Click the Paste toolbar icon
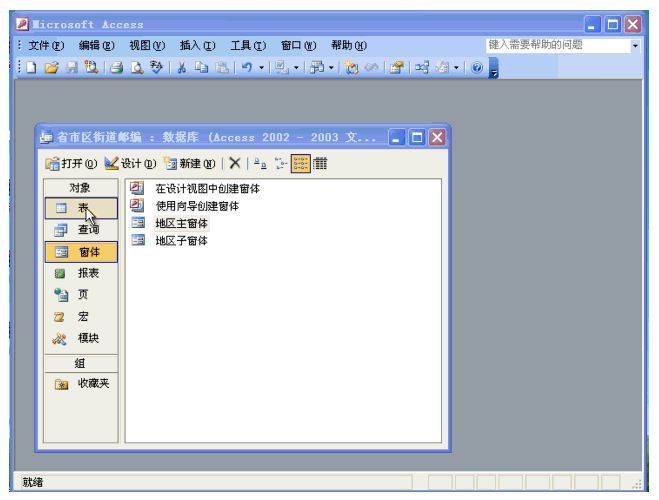The image size is (659, 500). pos(222,68)
